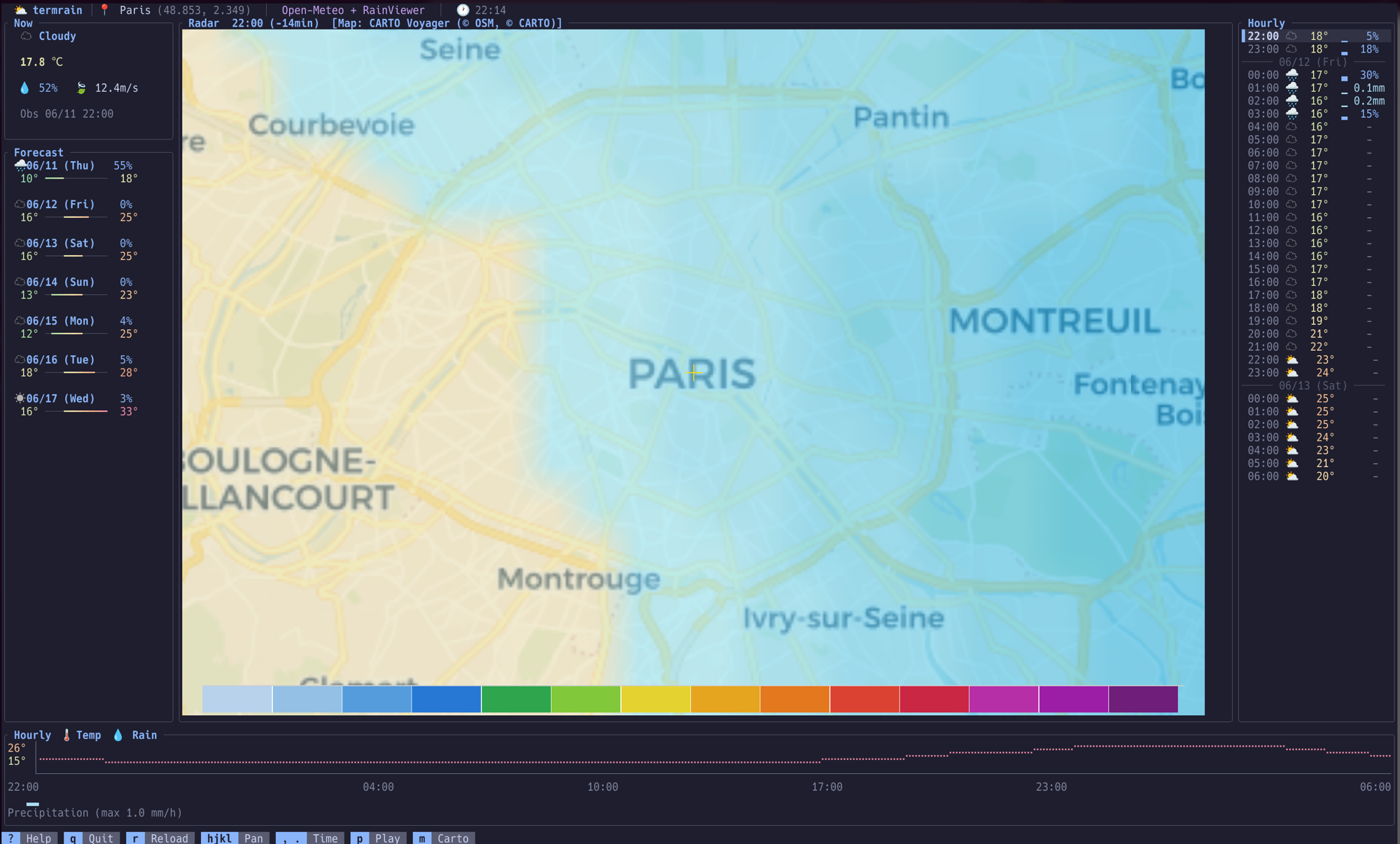Click the yellow crosshair marker on Paris
This screenshot has height=844, width=1400.
coord(693,373)
